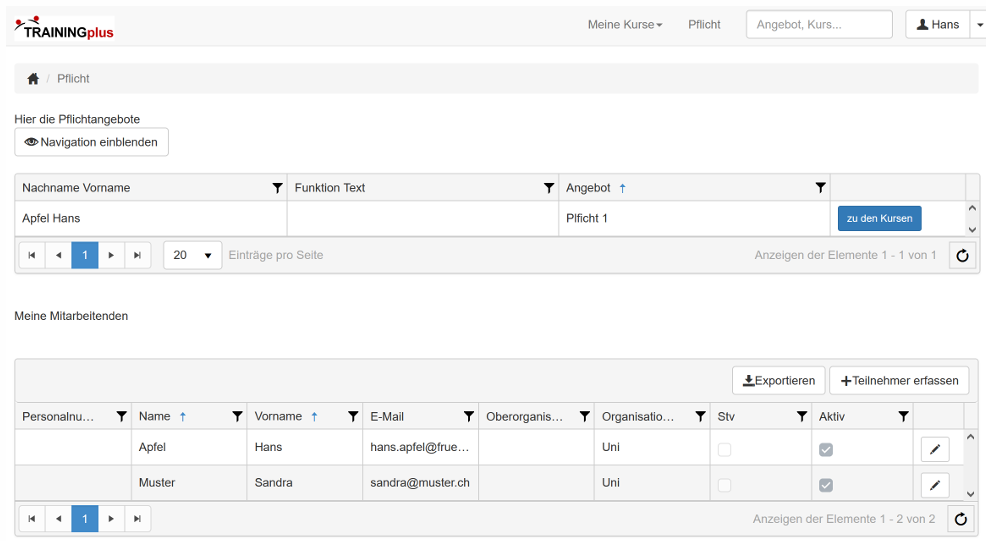This screenshot has height=541, width=986.
Task: Click Teilnehmer erfassen button
Action: [899, 380]
